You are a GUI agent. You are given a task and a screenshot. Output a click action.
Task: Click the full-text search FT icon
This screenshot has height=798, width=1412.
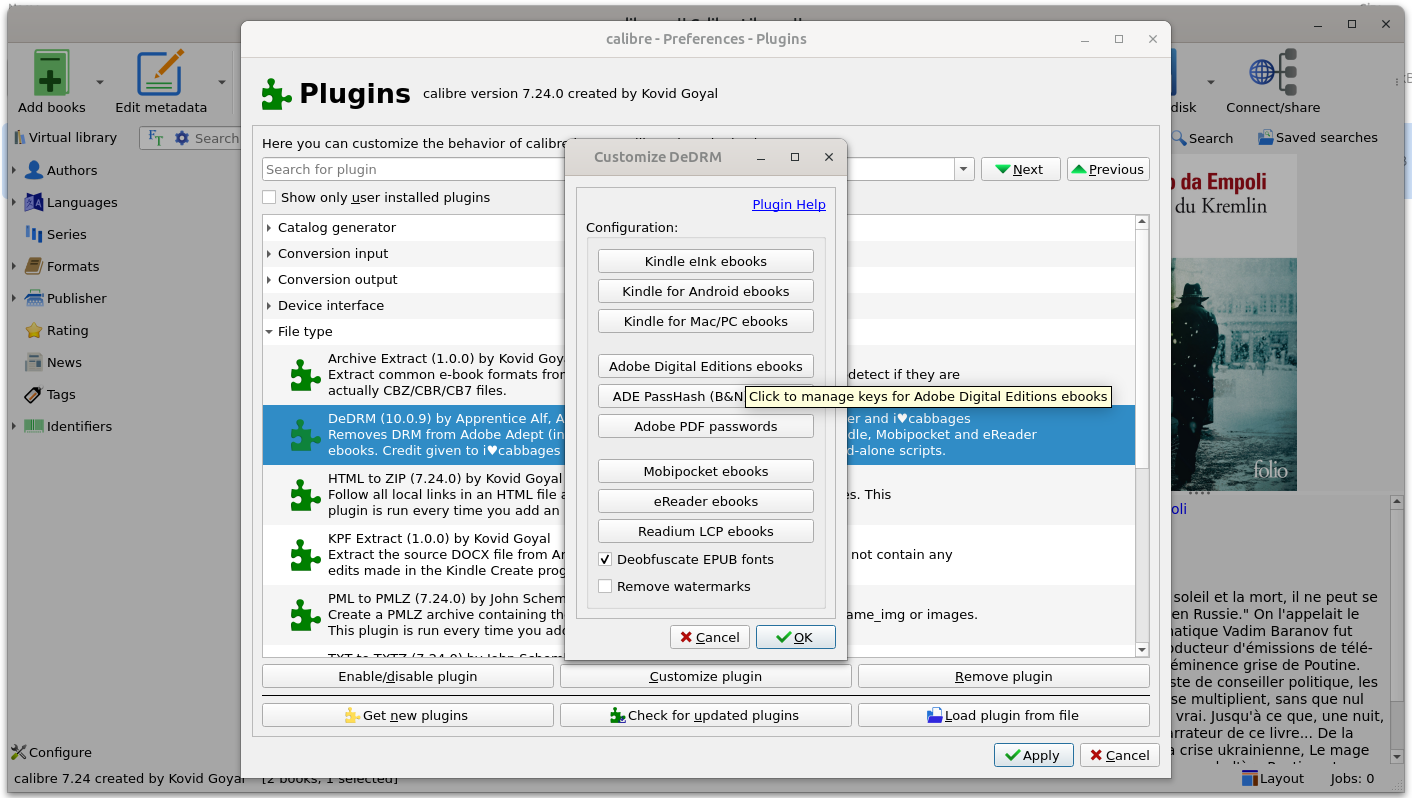coord(156,138)
